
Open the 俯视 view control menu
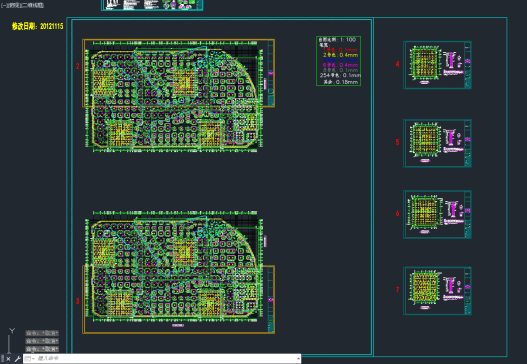[x=14, y=5]
